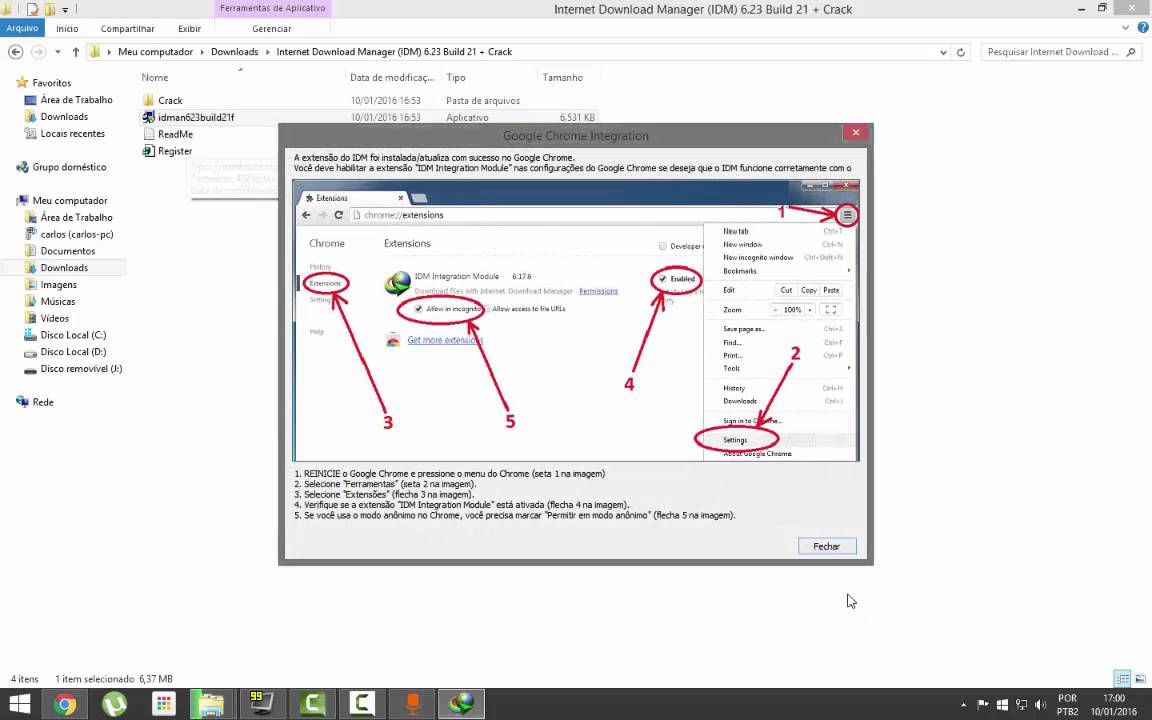
Task: Expand breadcrumb arrow after Meu computador
Action: coord(202,52)
